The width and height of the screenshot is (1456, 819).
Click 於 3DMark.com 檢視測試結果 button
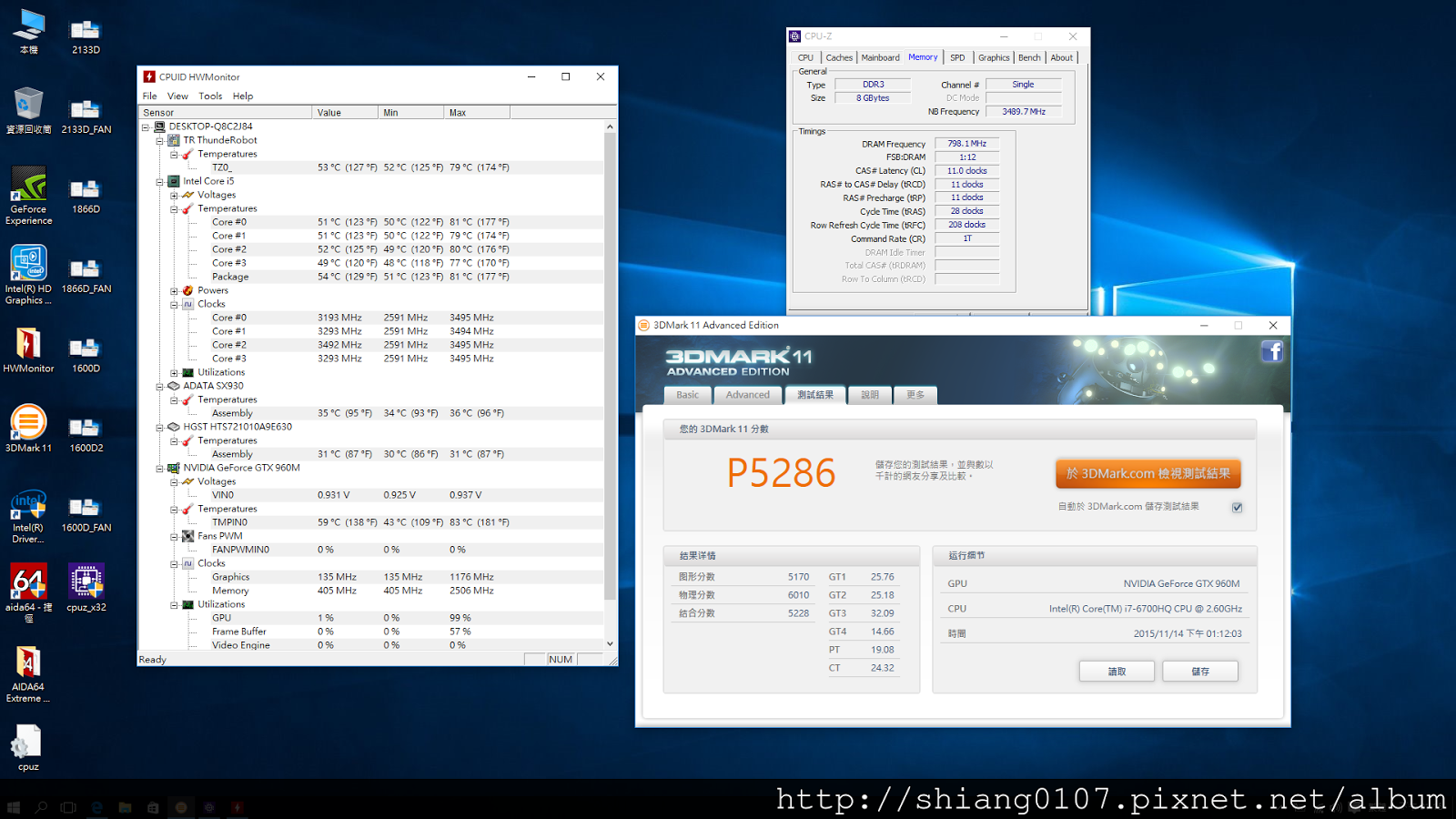(x=1148, y=473)
